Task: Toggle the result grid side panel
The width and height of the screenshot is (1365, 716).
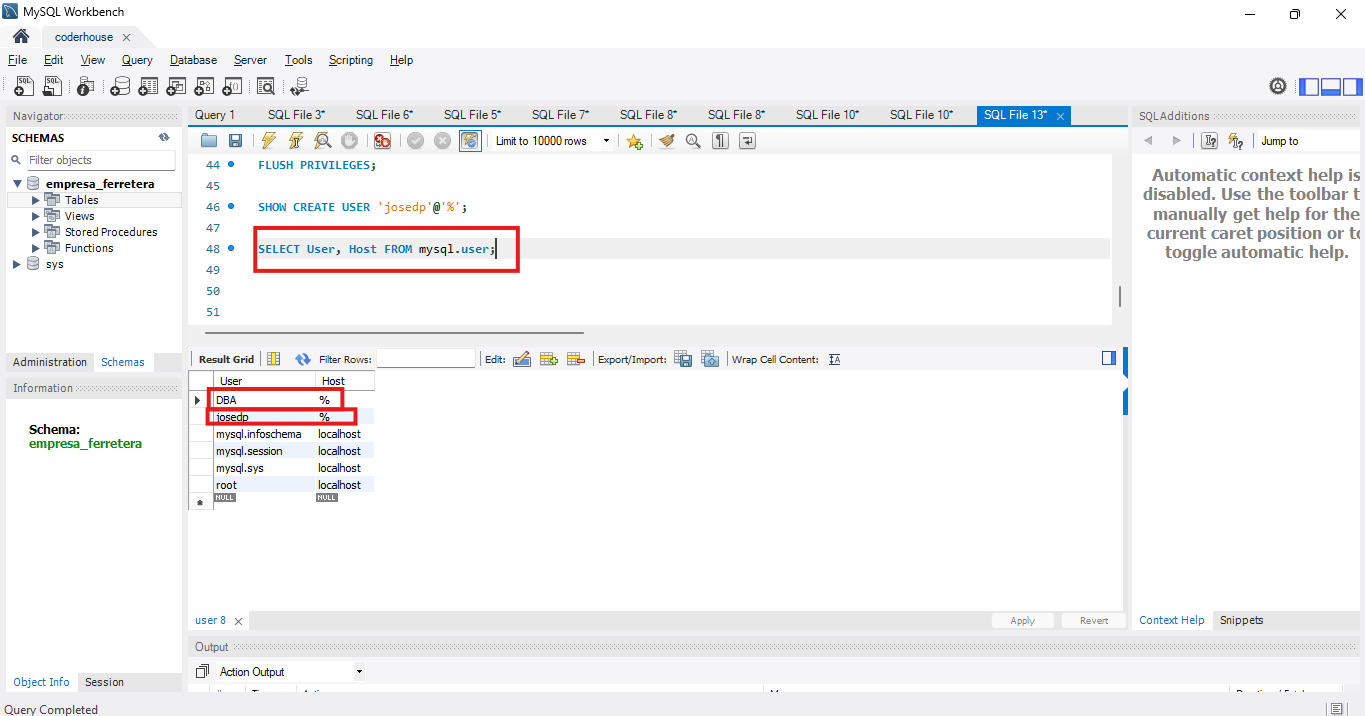Action: [1109, 358]
